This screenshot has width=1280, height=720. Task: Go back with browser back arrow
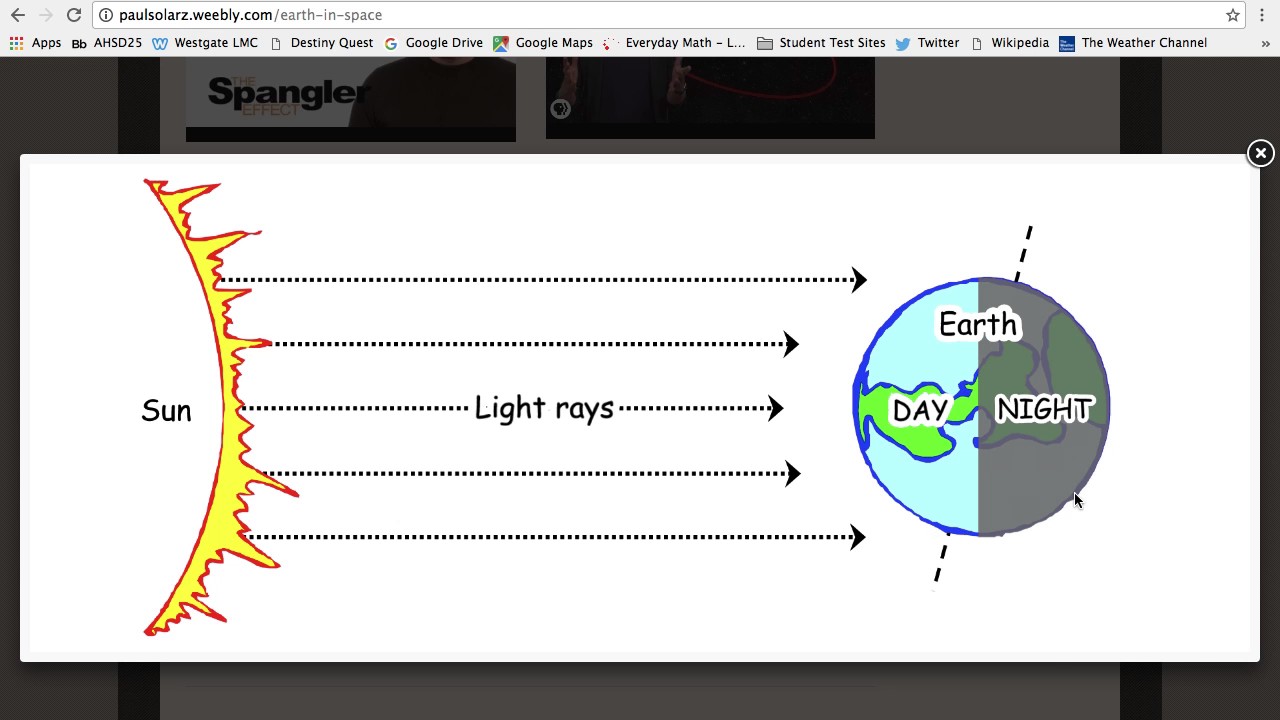pos(18,15)
